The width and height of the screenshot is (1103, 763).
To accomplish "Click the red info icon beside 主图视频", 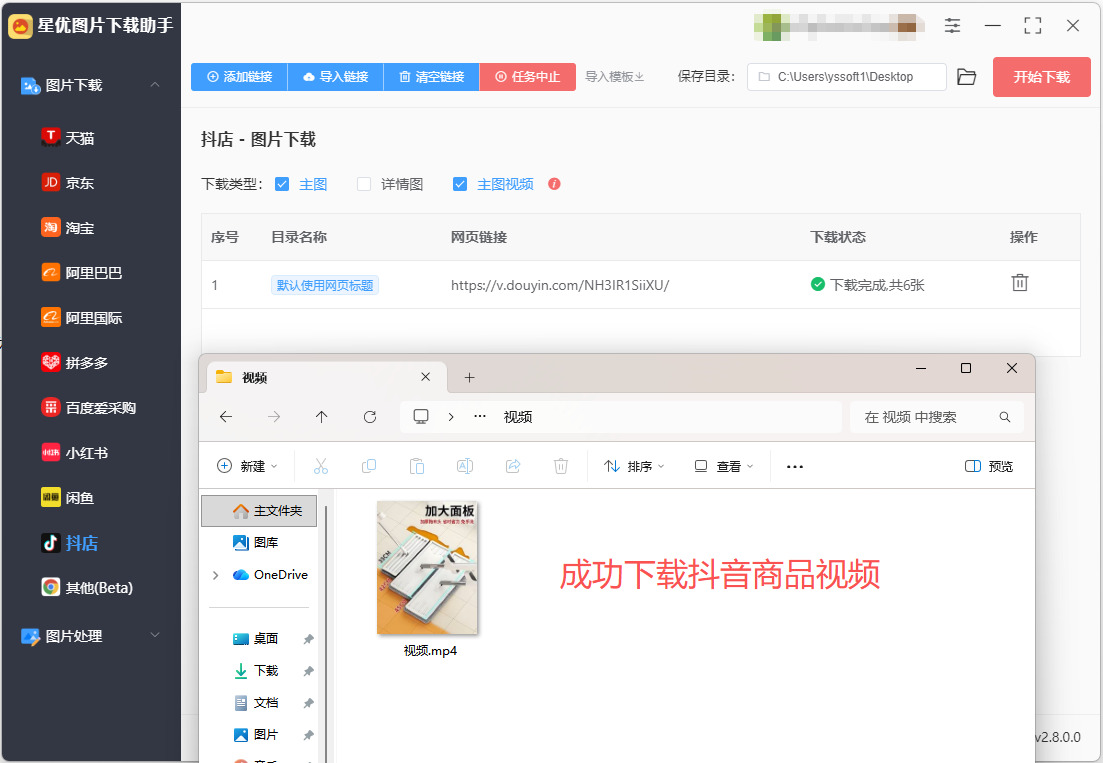I will [x=554, y=184].
